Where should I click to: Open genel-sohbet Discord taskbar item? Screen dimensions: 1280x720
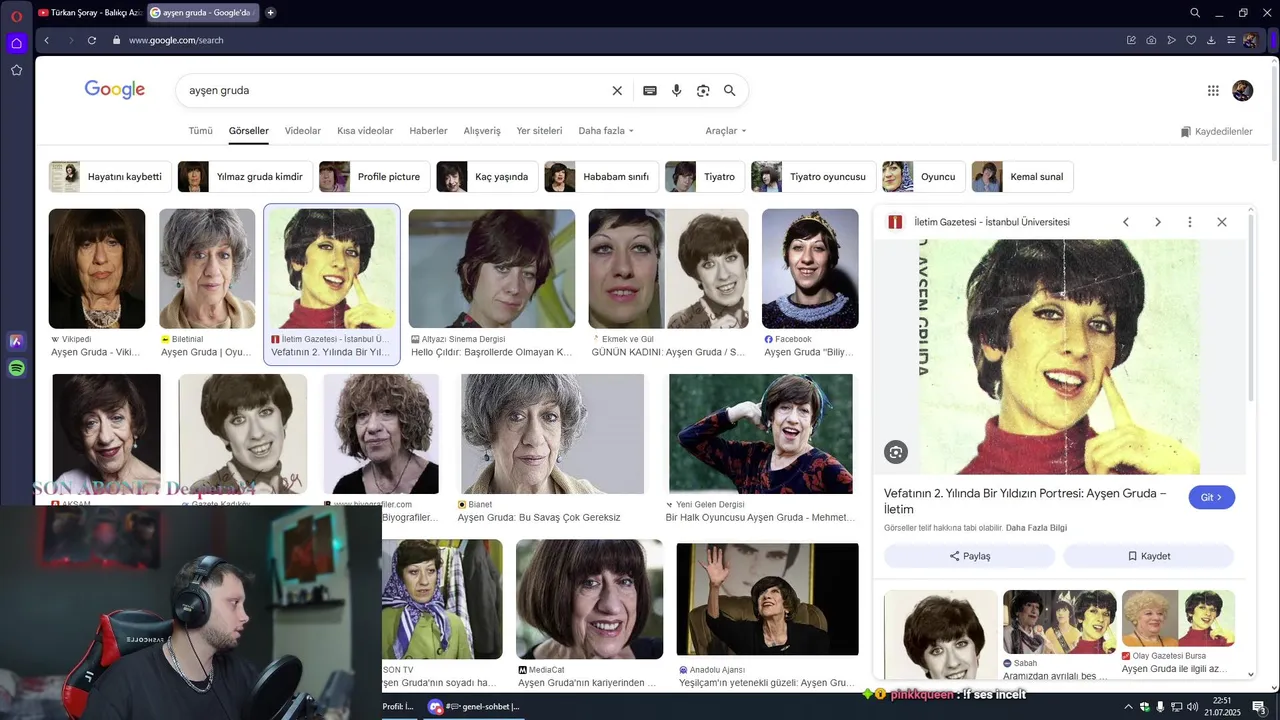(x=474, y=707)
